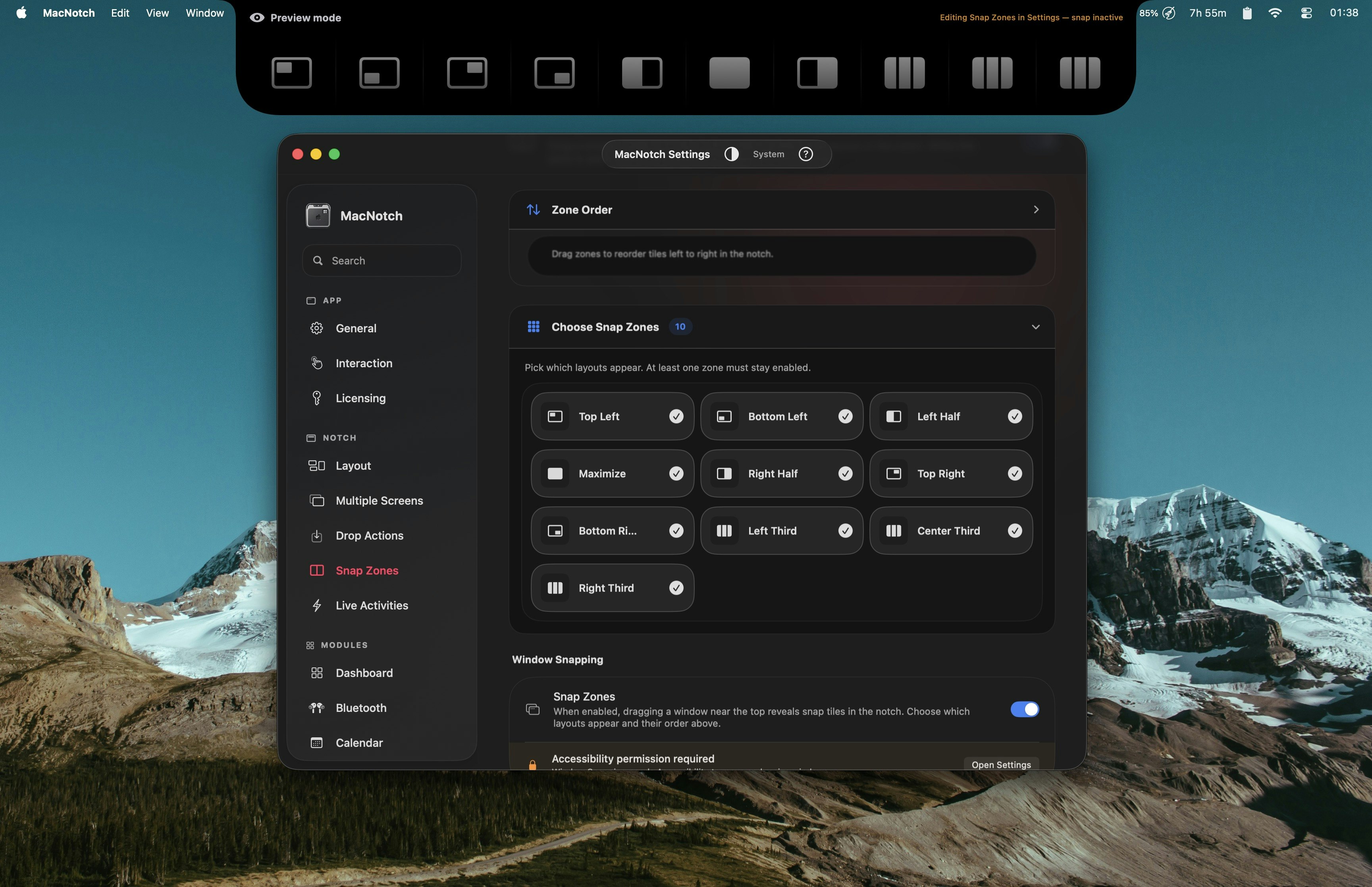Click the menu bar clock showing 01:38

(1344, 13)
